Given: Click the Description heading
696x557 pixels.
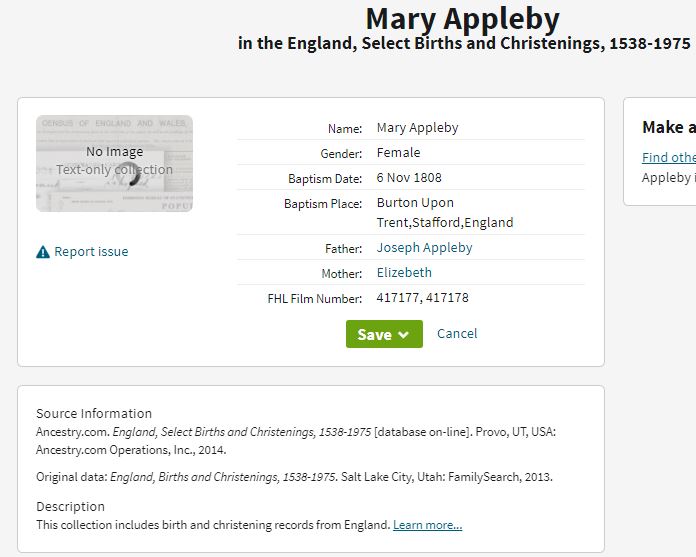Looking at the screenshot, I should (70, 506).
